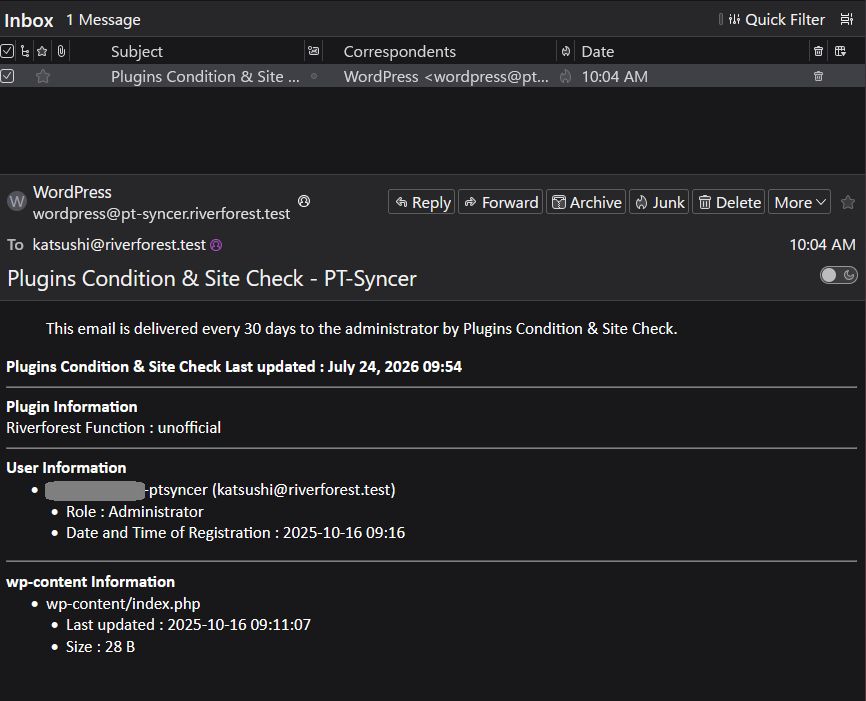Click 'Riverforest Function : unofficial' text
The height and width of the screenshot is (701, 866).
pyautogui.click(x=113, y=428)
